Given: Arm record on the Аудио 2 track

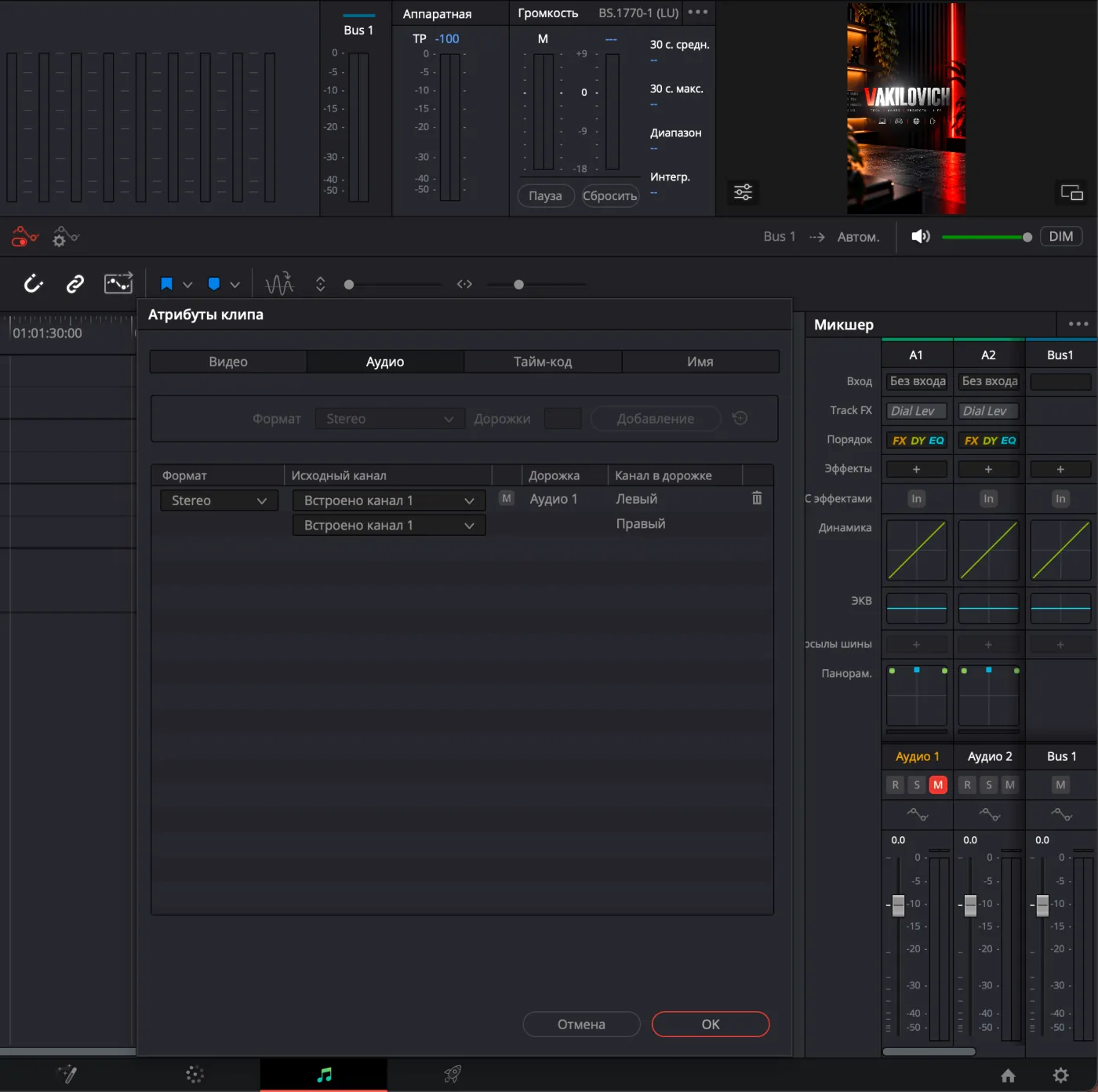Looking at the screenshot, I should (967, 784).
